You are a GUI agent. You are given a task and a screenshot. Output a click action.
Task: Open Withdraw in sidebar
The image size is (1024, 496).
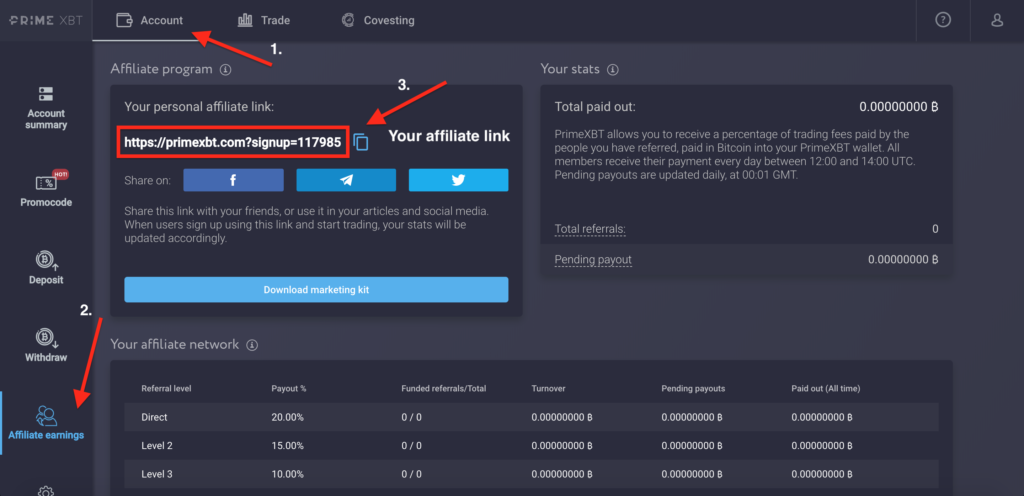pos(46,345)
